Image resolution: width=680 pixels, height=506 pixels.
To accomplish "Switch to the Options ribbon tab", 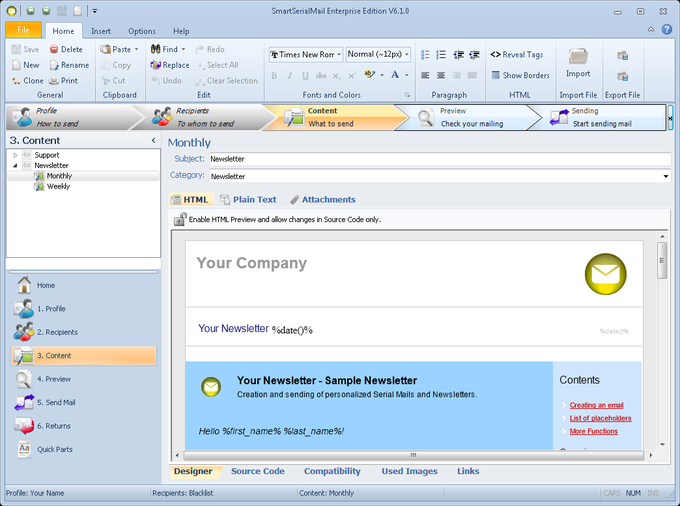I will click(142, 31).
